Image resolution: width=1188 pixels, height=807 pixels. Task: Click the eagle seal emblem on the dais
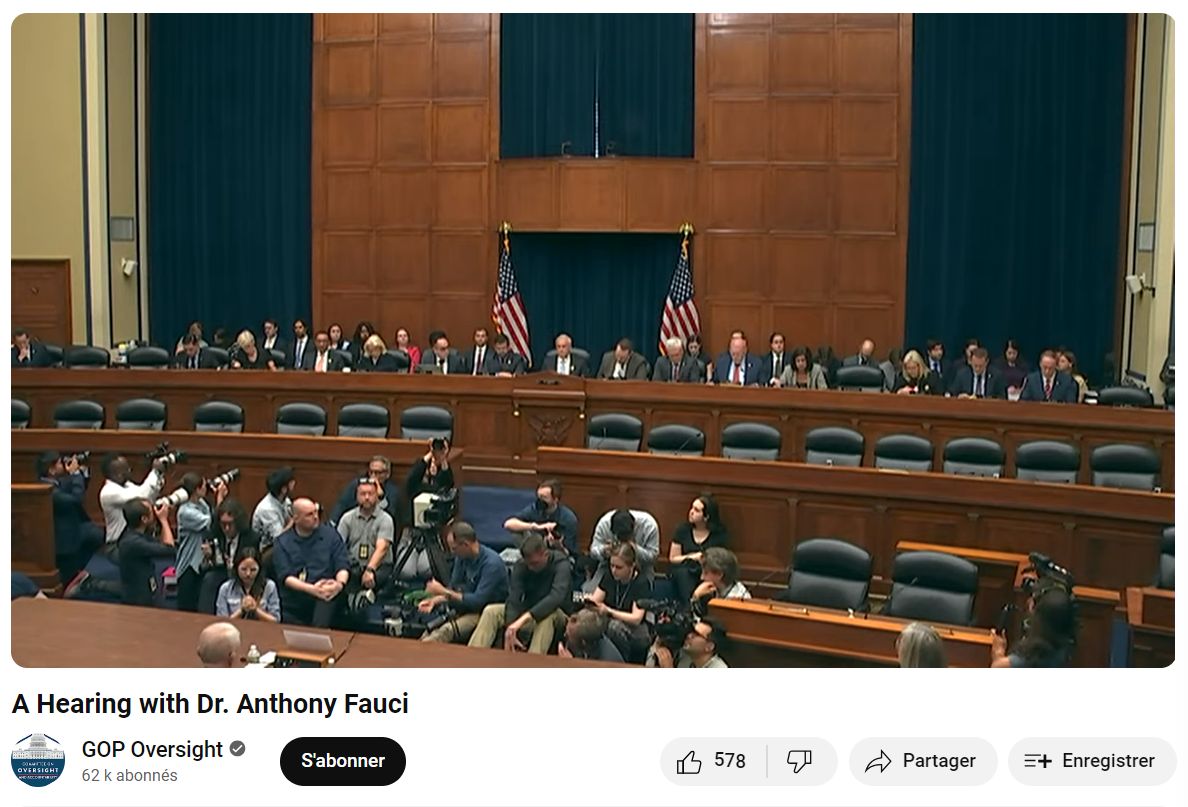tap(549, 430)
